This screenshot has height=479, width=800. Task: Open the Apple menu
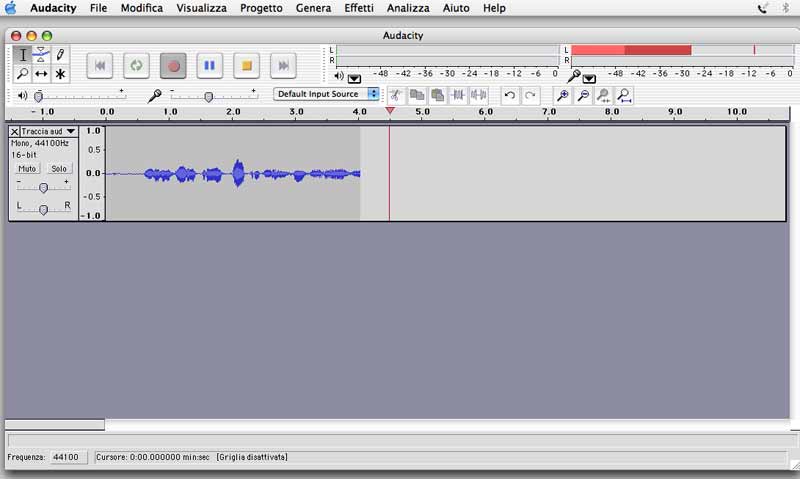click(11, 8)
